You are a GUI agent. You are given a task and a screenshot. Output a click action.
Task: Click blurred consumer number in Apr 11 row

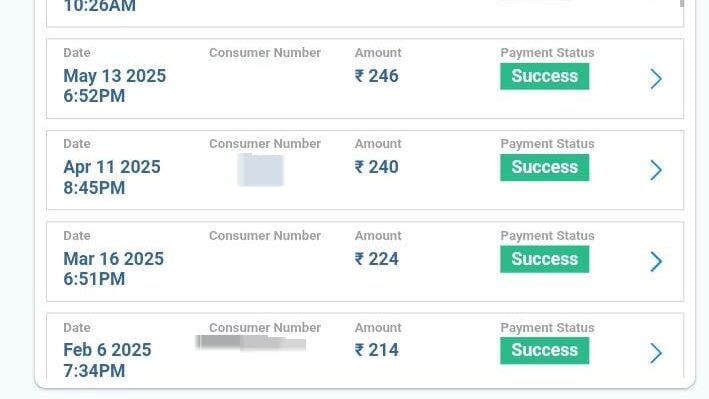pyautogui.click(x=260, y=170)
